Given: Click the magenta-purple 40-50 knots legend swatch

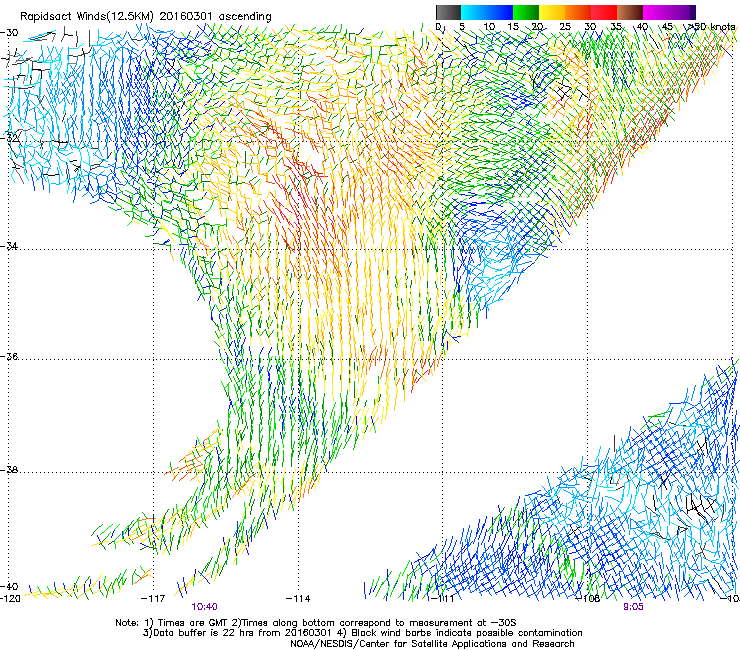Looking at the screenshot, I should tap(669, 12).
